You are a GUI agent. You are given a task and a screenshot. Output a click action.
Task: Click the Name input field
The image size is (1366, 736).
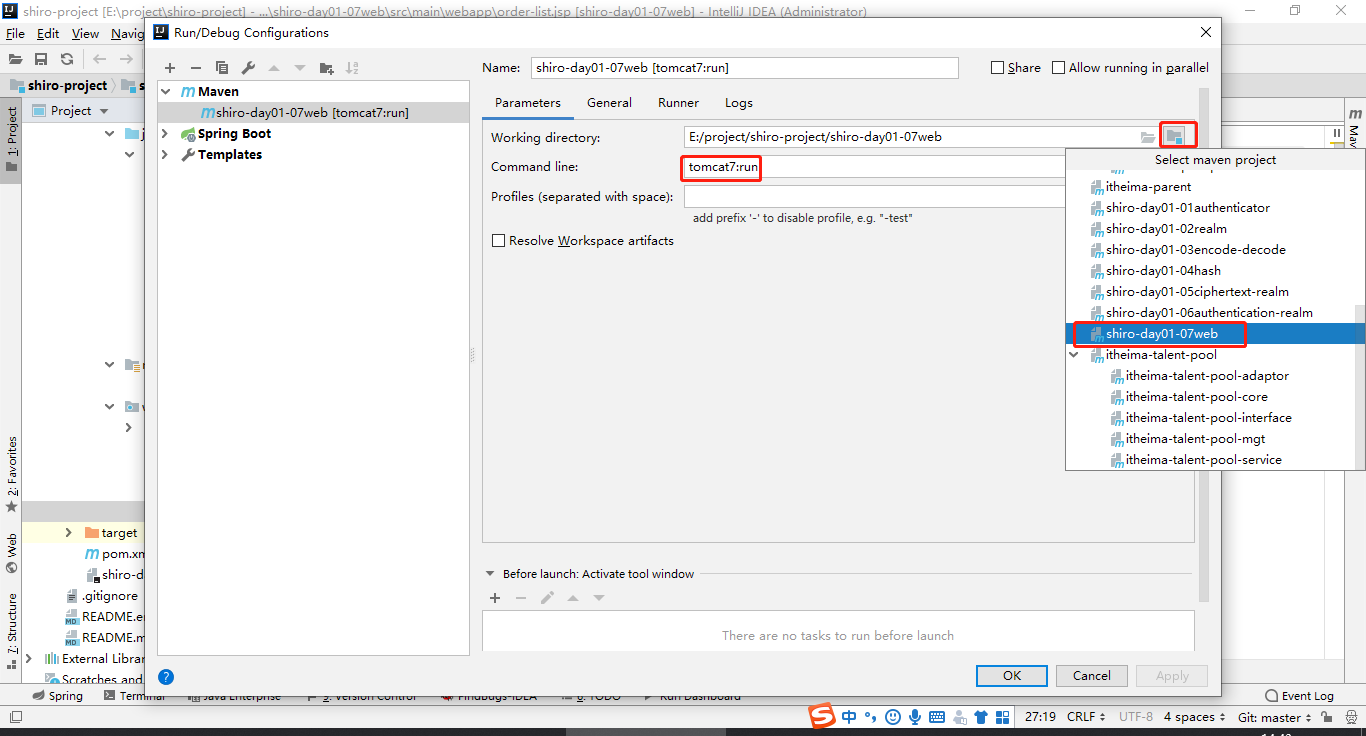pyautogui.click(x=745, y=68)
